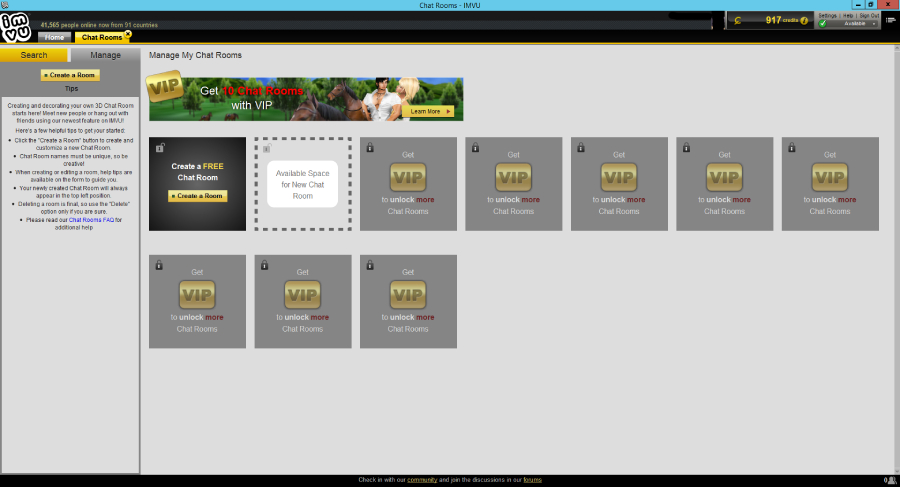The width and height of the screenshot is (900, 487).
Task: Open the panel list icon at top right
Action: 890,20
